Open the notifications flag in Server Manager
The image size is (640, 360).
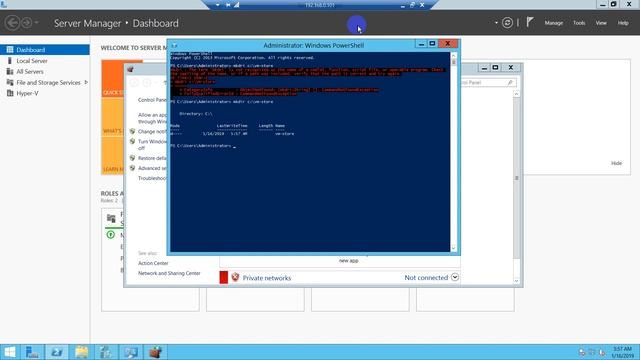click(529, 22)
